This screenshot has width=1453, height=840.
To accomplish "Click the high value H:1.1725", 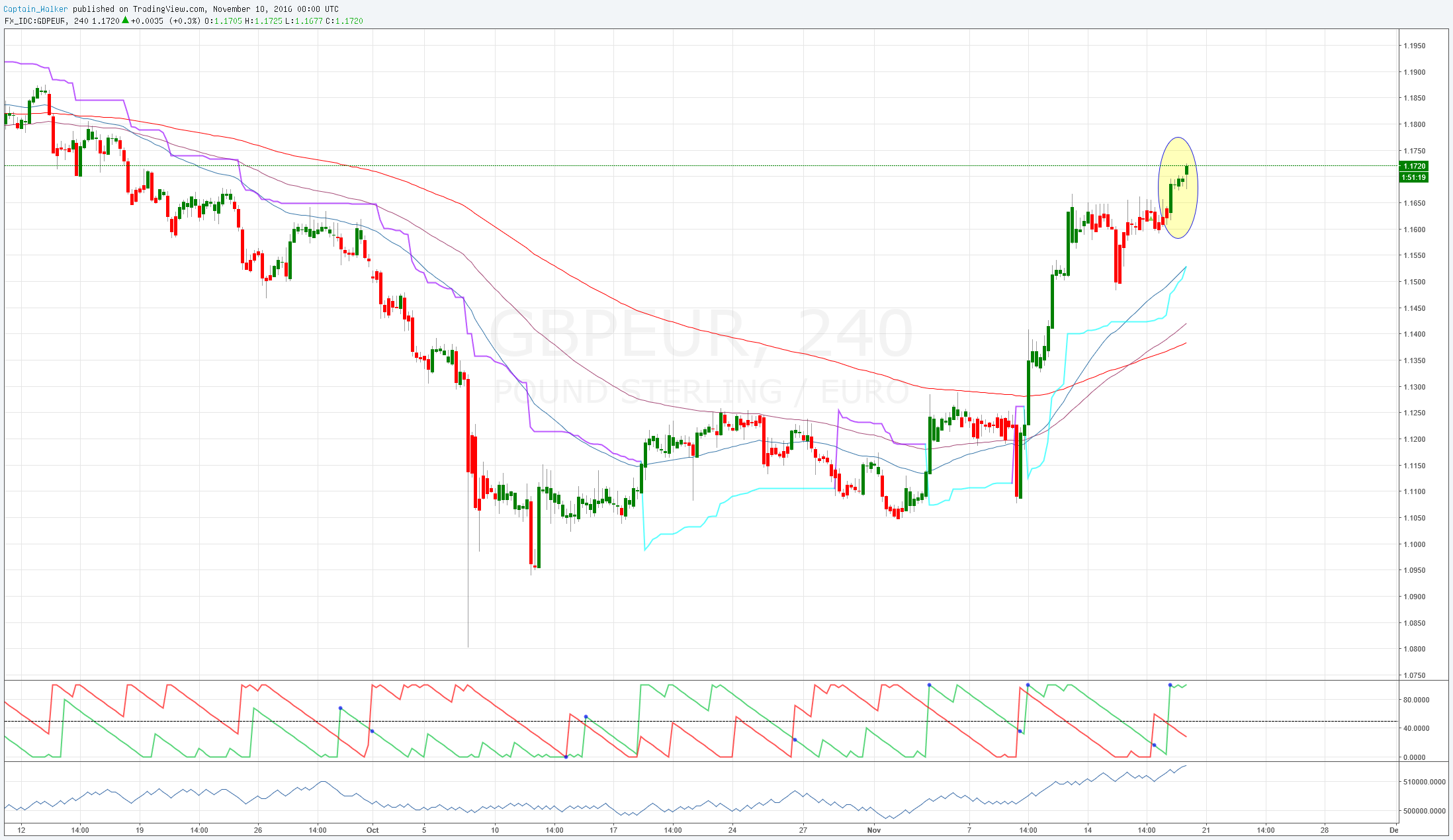I will click(263, 21).
